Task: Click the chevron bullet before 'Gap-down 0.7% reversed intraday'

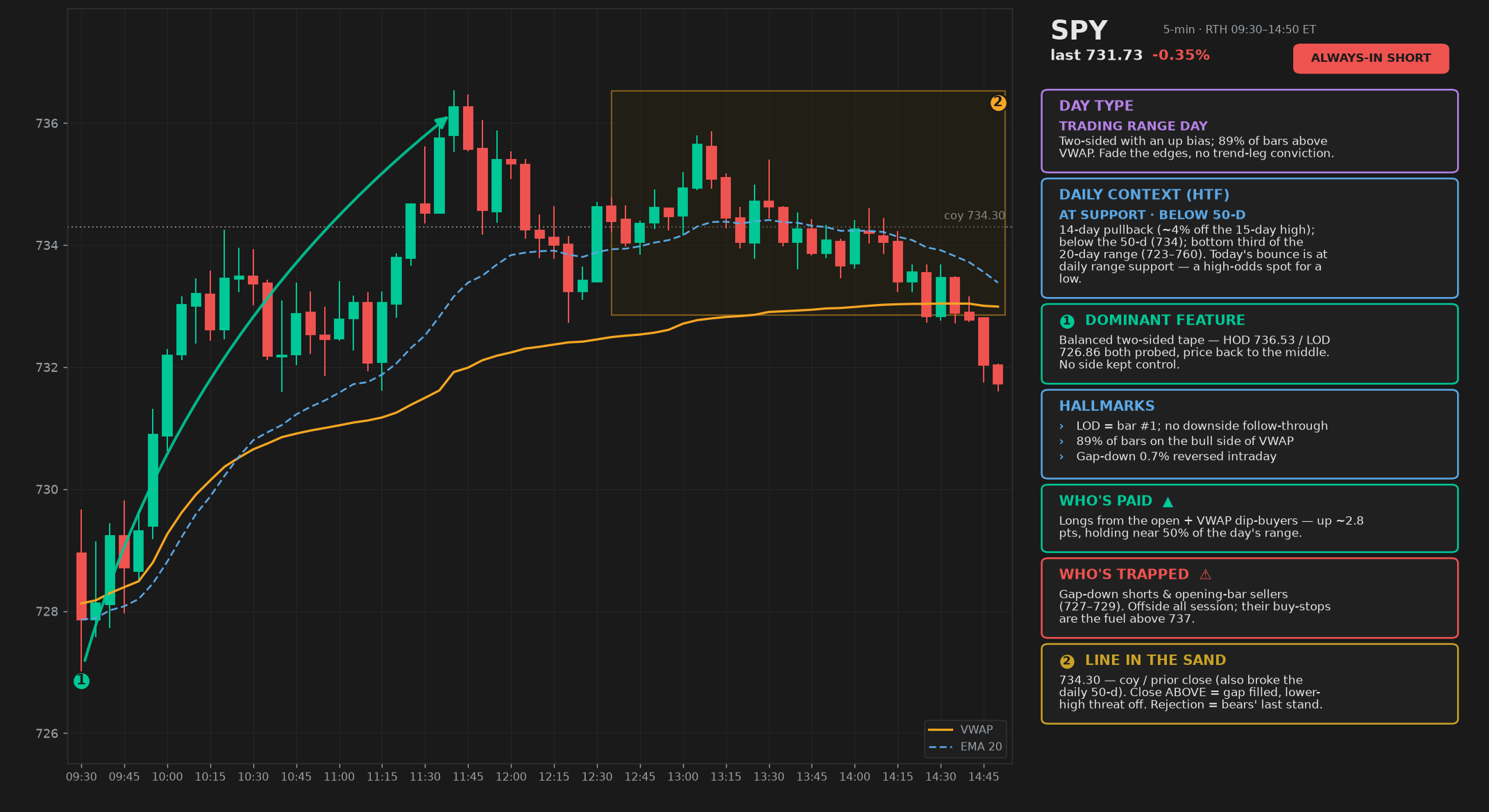Action: tap(1061, 457)
